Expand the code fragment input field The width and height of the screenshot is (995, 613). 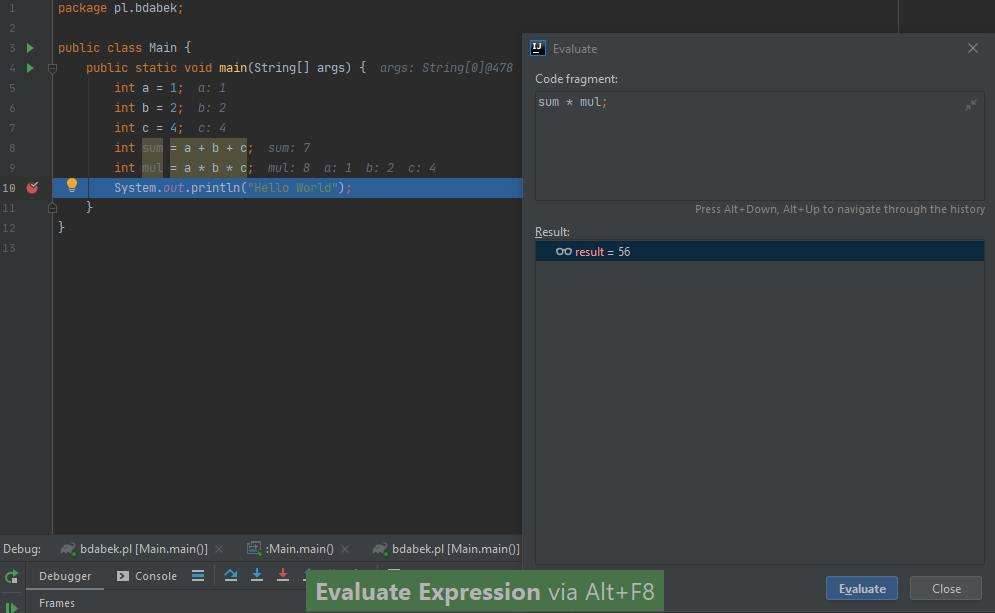(x=970, y=105)
